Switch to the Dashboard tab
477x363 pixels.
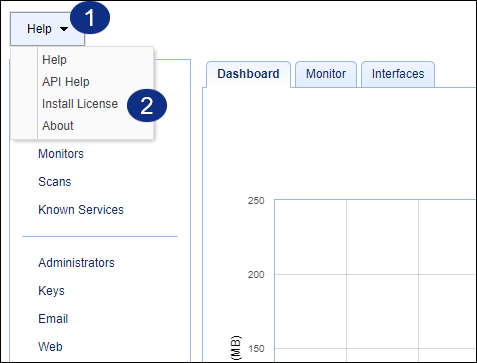pos(248,74)
